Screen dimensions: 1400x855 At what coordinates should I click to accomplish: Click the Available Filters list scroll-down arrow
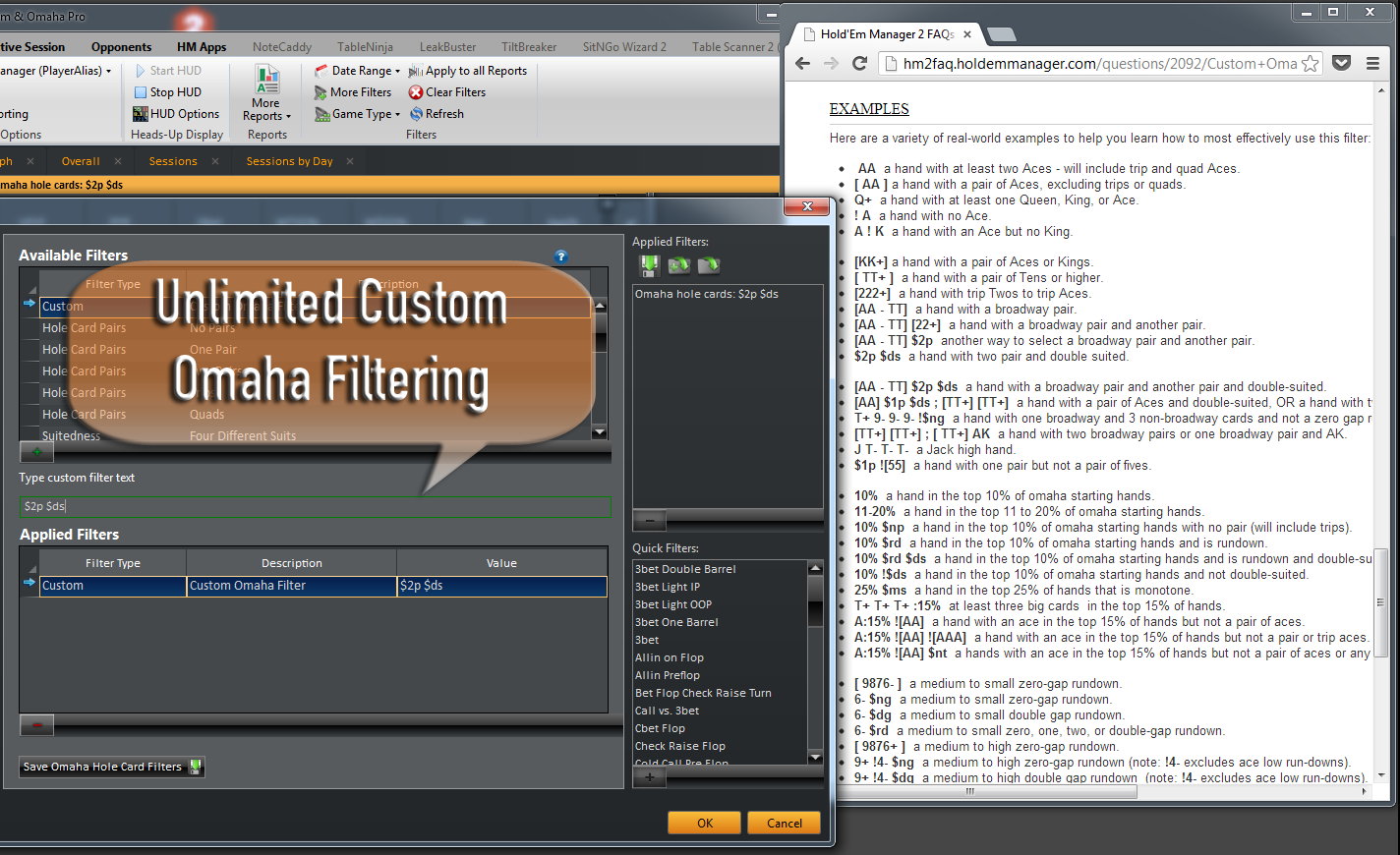[599, 431]
